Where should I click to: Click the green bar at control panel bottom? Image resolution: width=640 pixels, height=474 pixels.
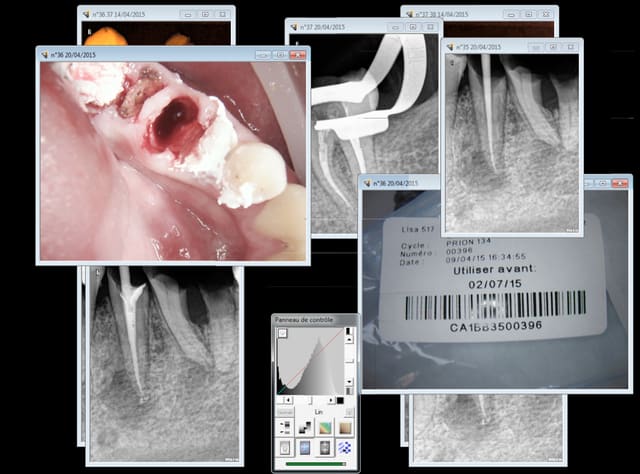[315, 463]
